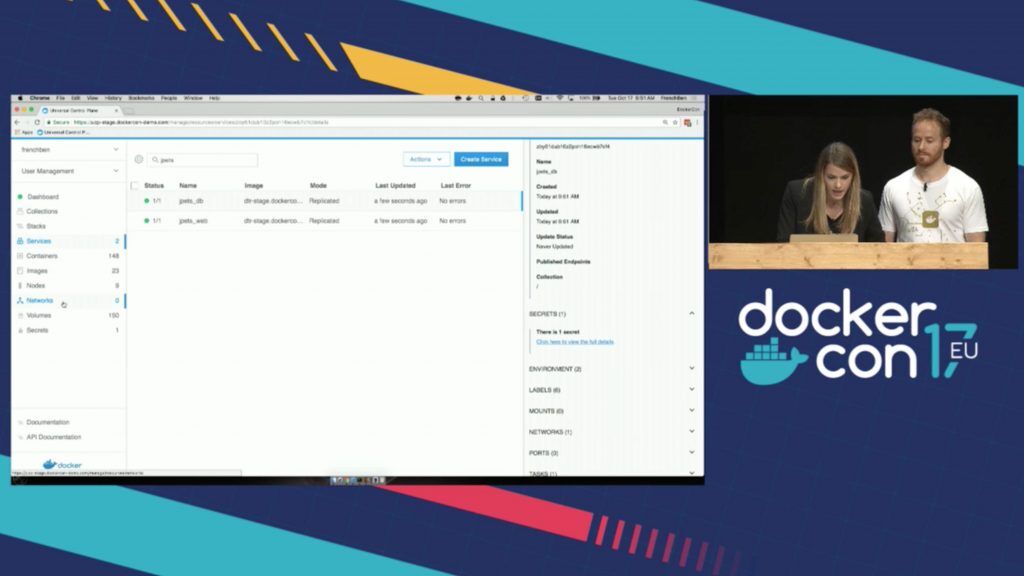The height and width of the screenshot is (576, 1024).
Task: Bookmark this page with the star icon
Action: click(675, 122)
